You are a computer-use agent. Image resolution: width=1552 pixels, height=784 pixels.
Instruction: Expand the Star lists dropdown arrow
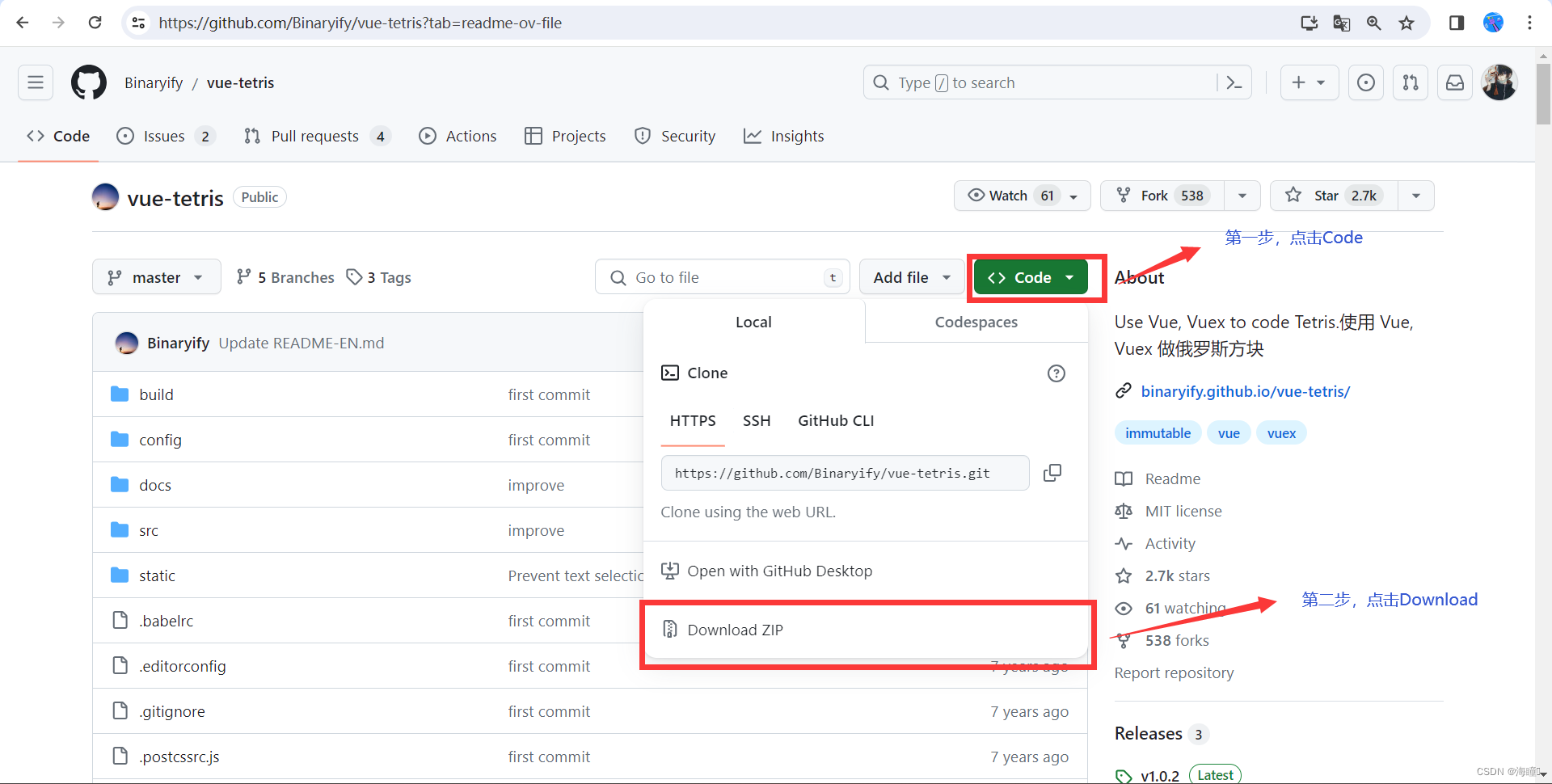1416,196
